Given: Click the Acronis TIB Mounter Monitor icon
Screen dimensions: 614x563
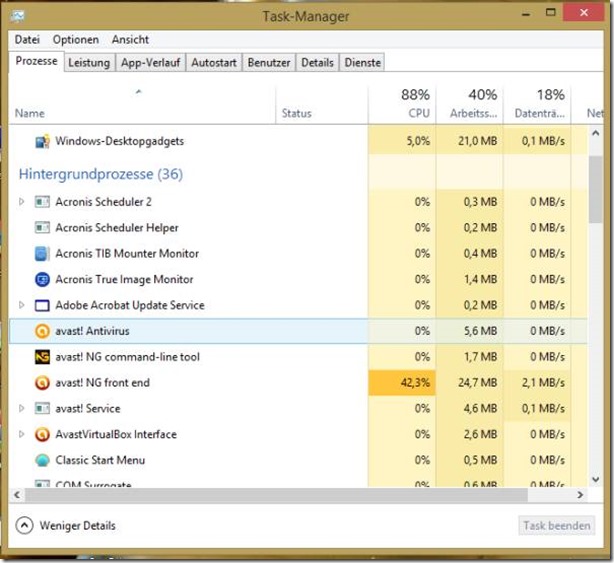Looking at the screenshot, I should point(42,254).
